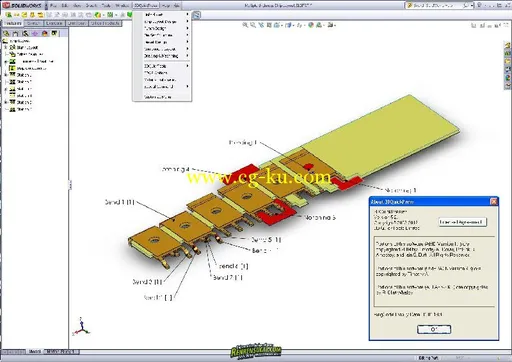Click the Hide/Show Items icon
Viewport: 512px width, 362px height.
299,25
